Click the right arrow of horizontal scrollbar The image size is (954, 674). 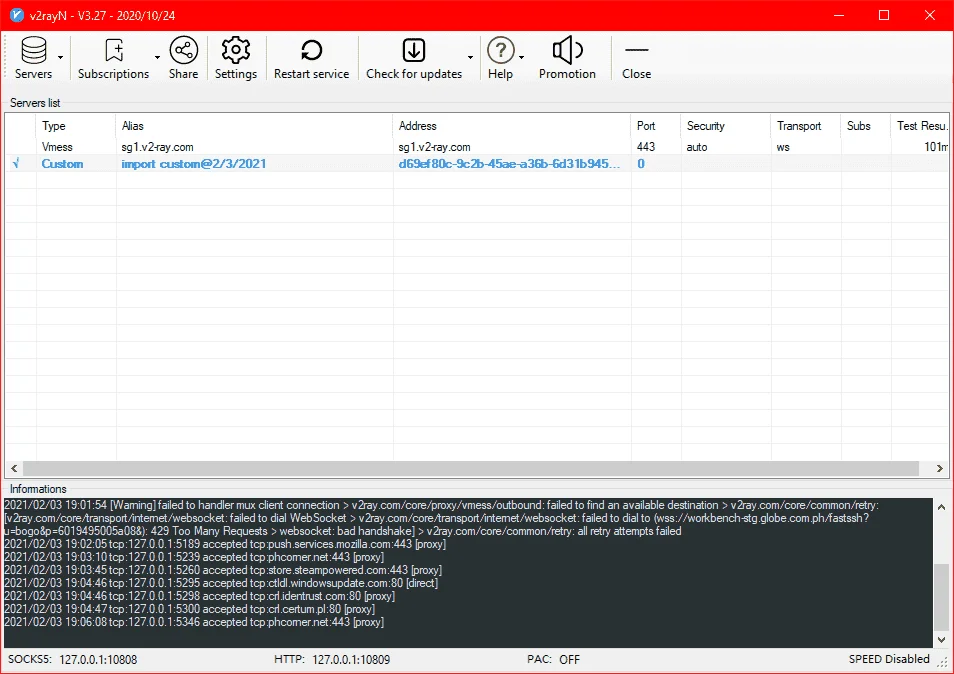coord(940,468)
